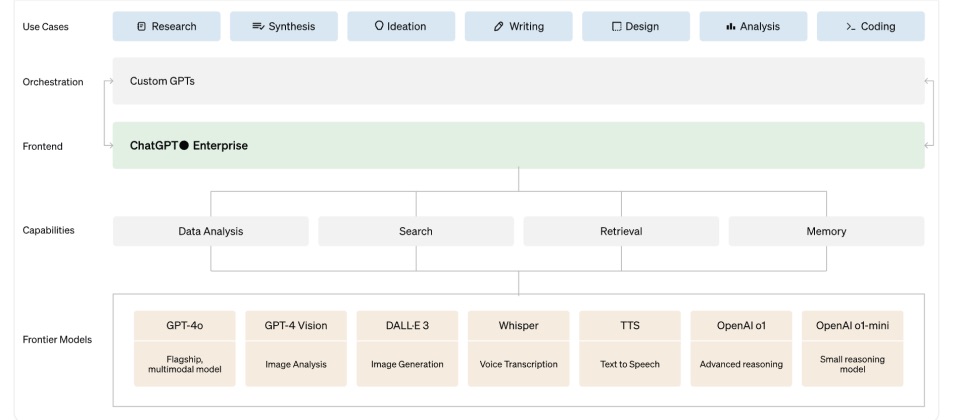The width and height of the screenshot is (960, 420).
Task: Select the Research use case box
Action: click(167, 26)
